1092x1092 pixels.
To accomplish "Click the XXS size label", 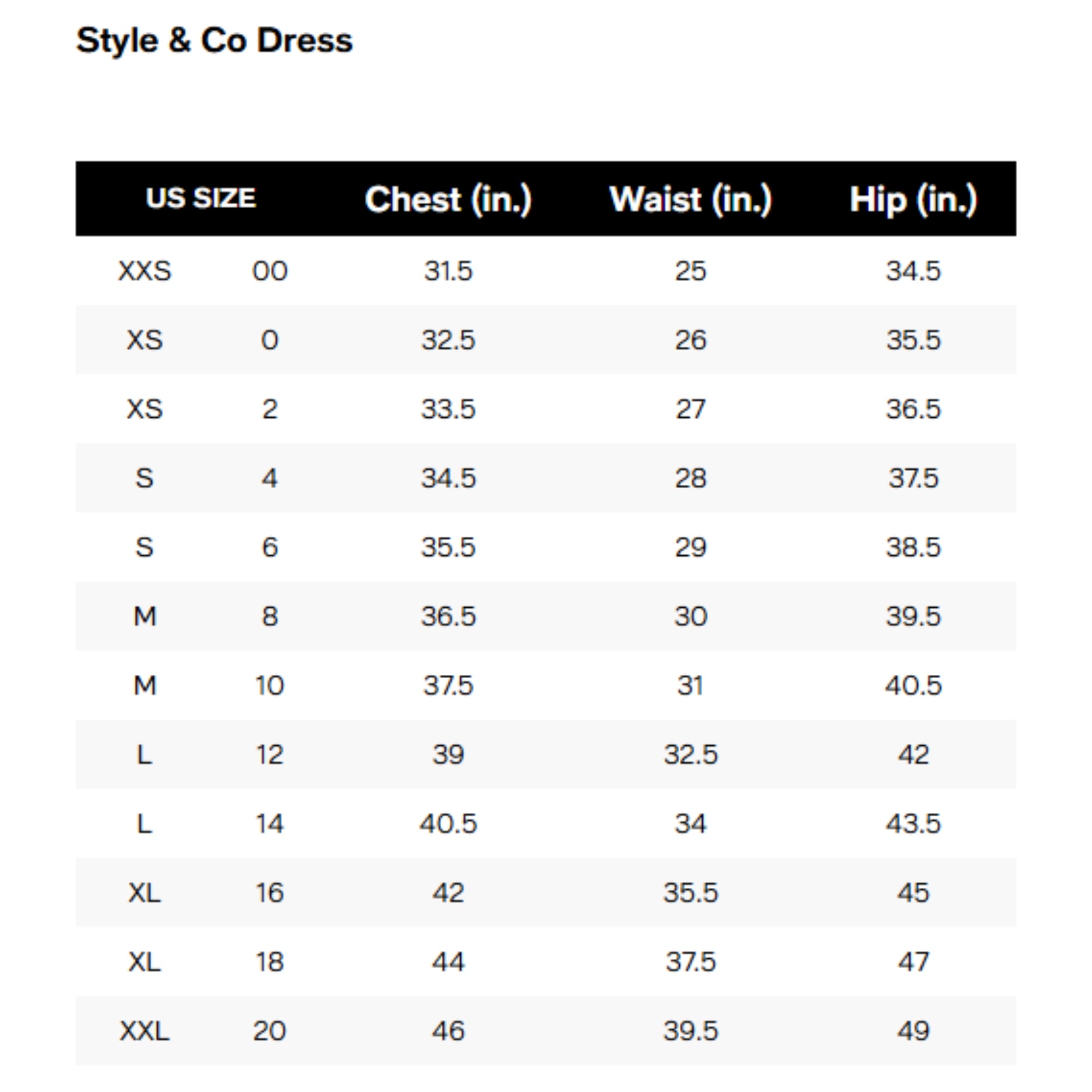I will tap(145, 271).
